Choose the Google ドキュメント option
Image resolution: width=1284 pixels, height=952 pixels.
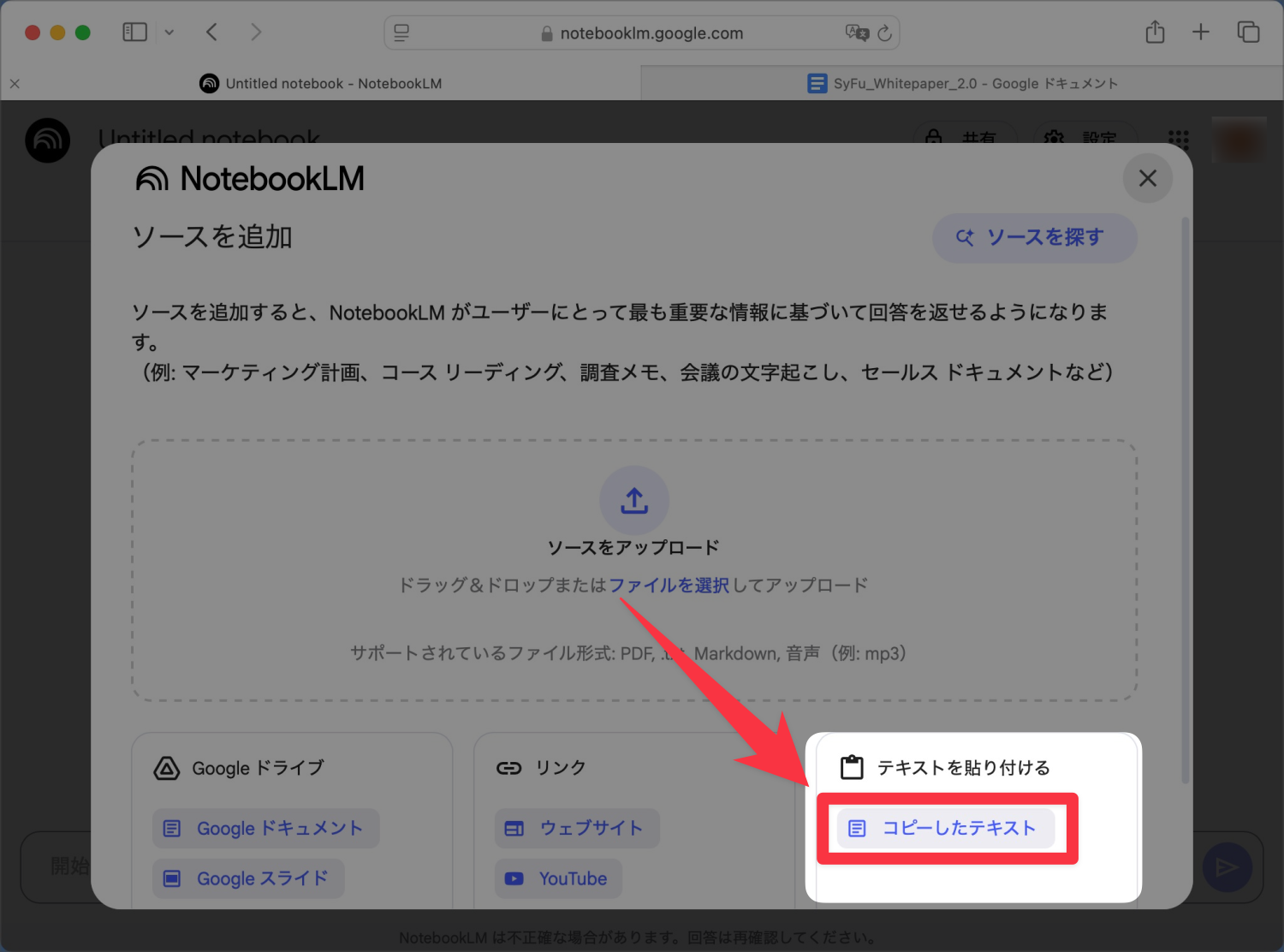pyautogui.click(x=265, y=828)
